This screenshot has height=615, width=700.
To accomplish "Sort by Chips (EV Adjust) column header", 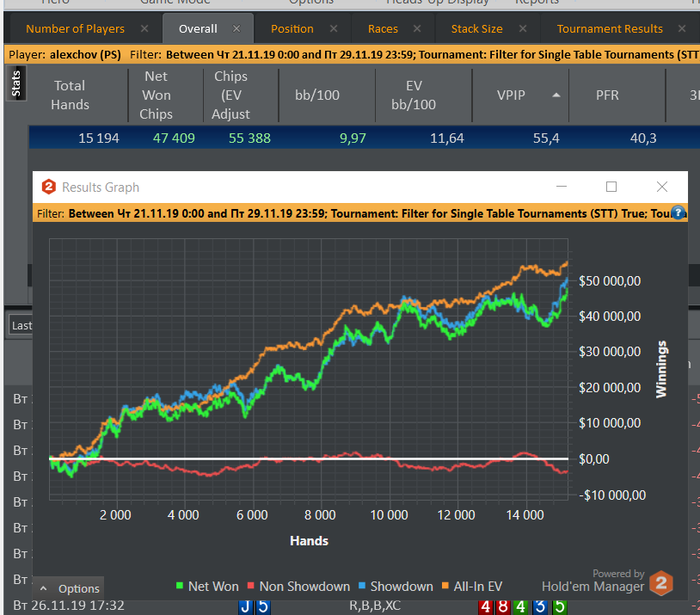I will pyautogui.click(x=230, y=95).
